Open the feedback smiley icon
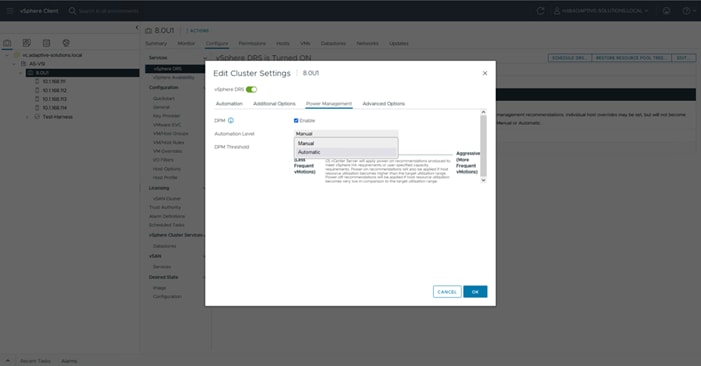Screen dimensions: 701x366 pyautogui.click(x=666, y=11)
